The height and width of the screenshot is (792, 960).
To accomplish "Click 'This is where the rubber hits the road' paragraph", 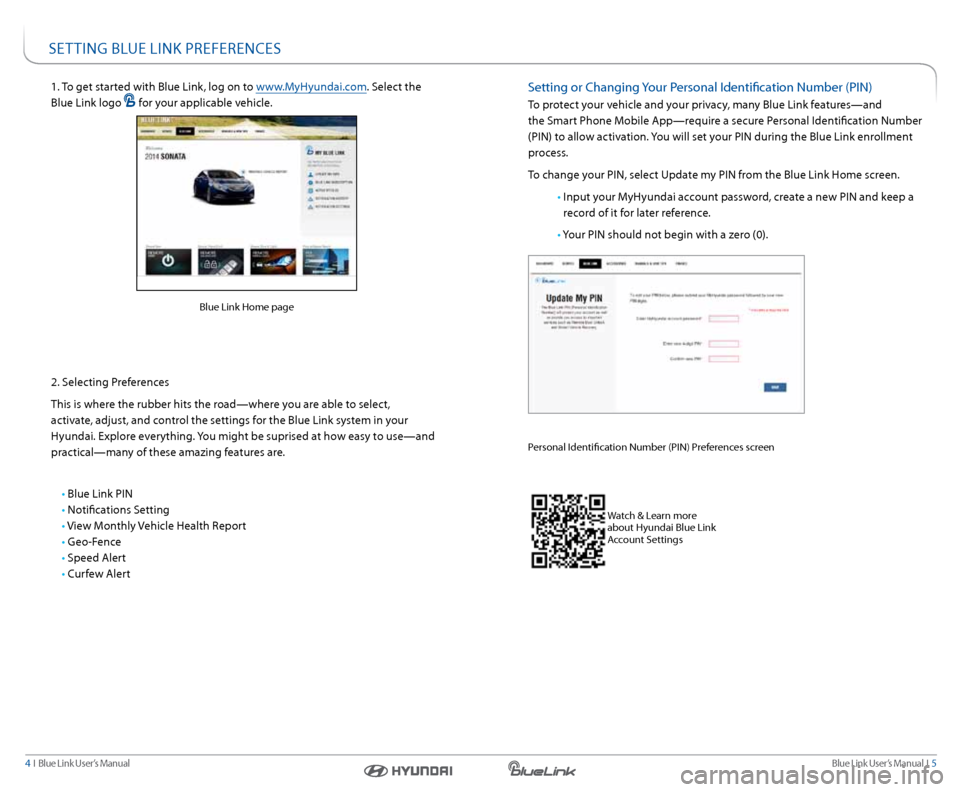I will pyautogui.click(x=242, y=428).
